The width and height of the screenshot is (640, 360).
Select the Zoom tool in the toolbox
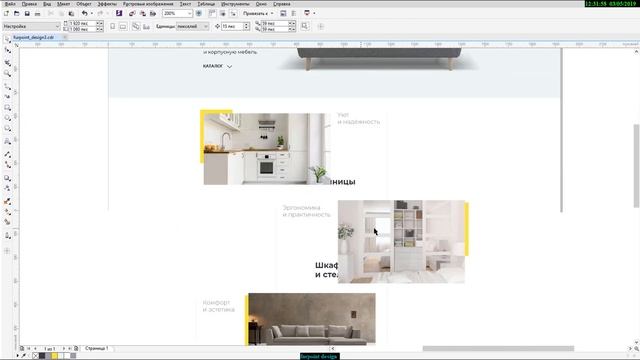coord(7,74)
